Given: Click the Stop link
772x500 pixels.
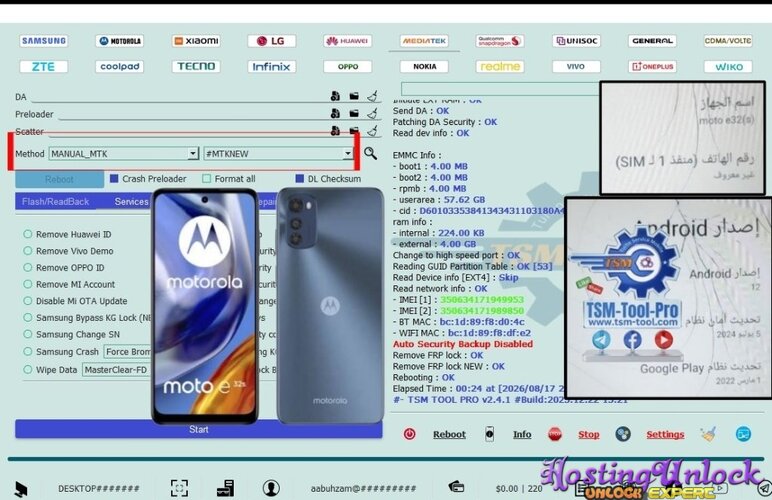Looking at the screenshot, I should pos(588,434).
